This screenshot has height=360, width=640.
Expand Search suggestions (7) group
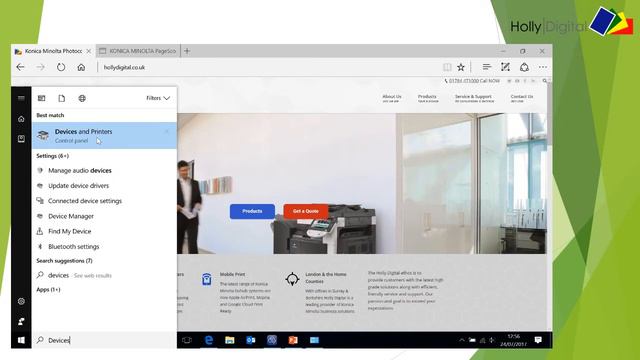point(64,261)
